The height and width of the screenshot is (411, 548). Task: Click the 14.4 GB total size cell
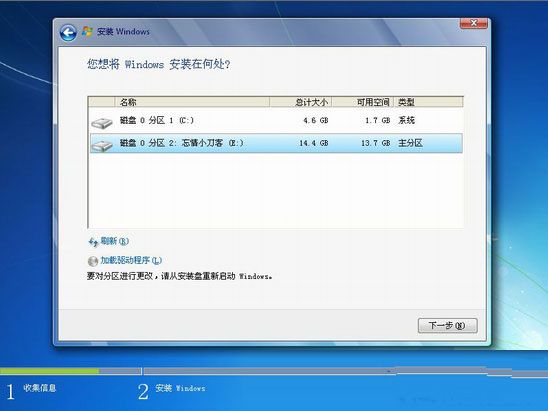tap(313, 143)
